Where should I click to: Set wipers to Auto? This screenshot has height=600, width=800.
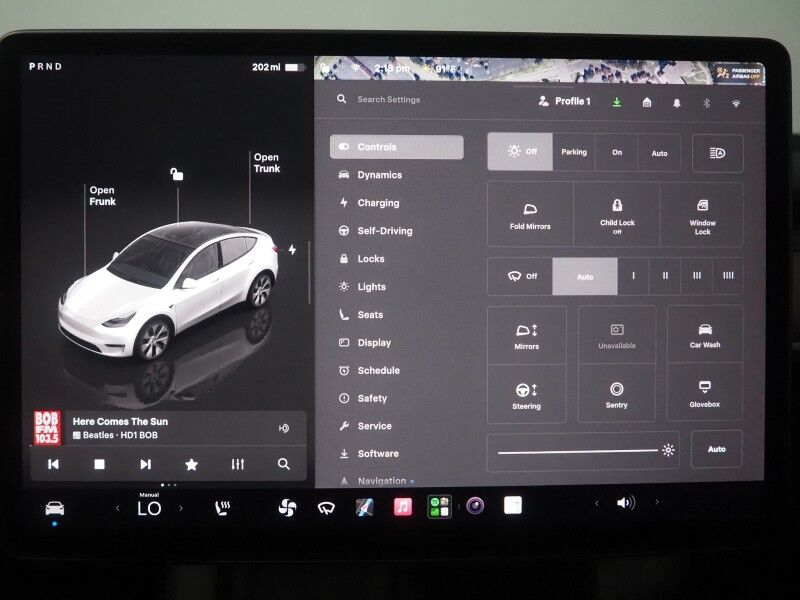(x=585, y=277)
